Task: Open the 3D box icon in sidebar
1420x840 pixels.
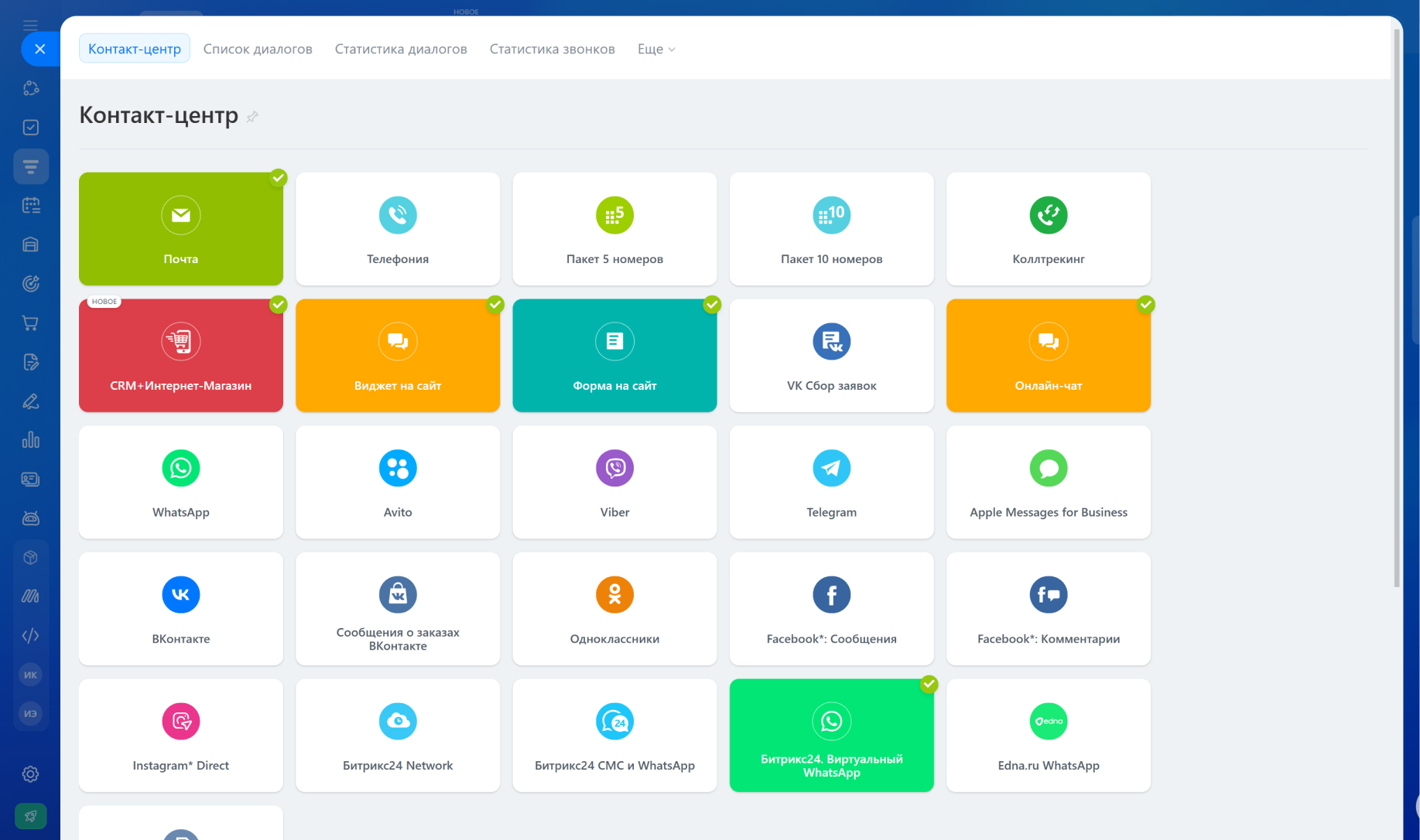Action: point(31,558)
